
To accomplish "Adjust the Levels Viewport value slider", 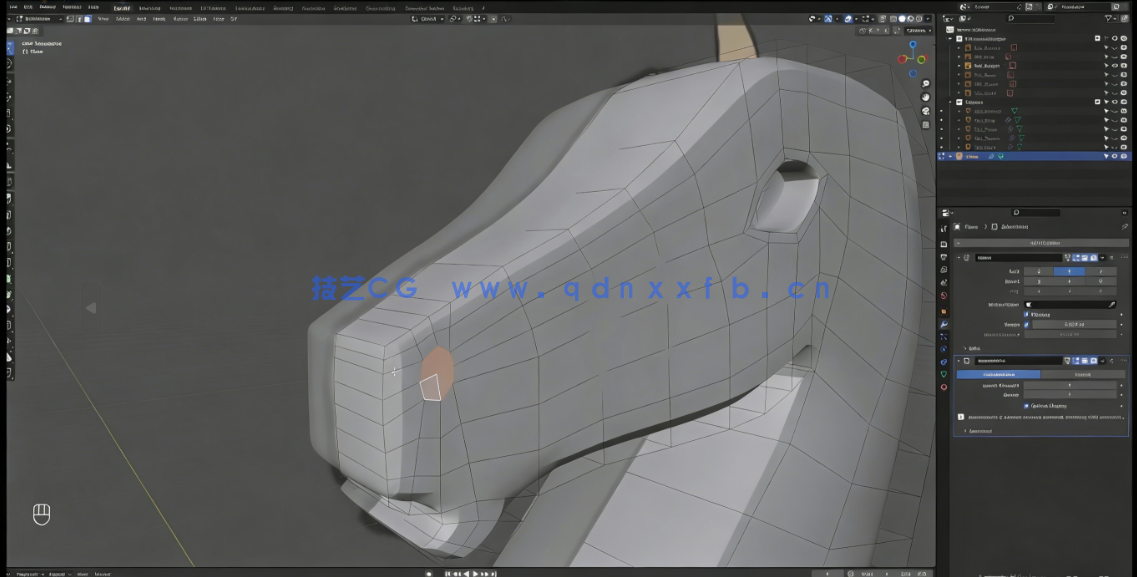I will coord(1072,385).
